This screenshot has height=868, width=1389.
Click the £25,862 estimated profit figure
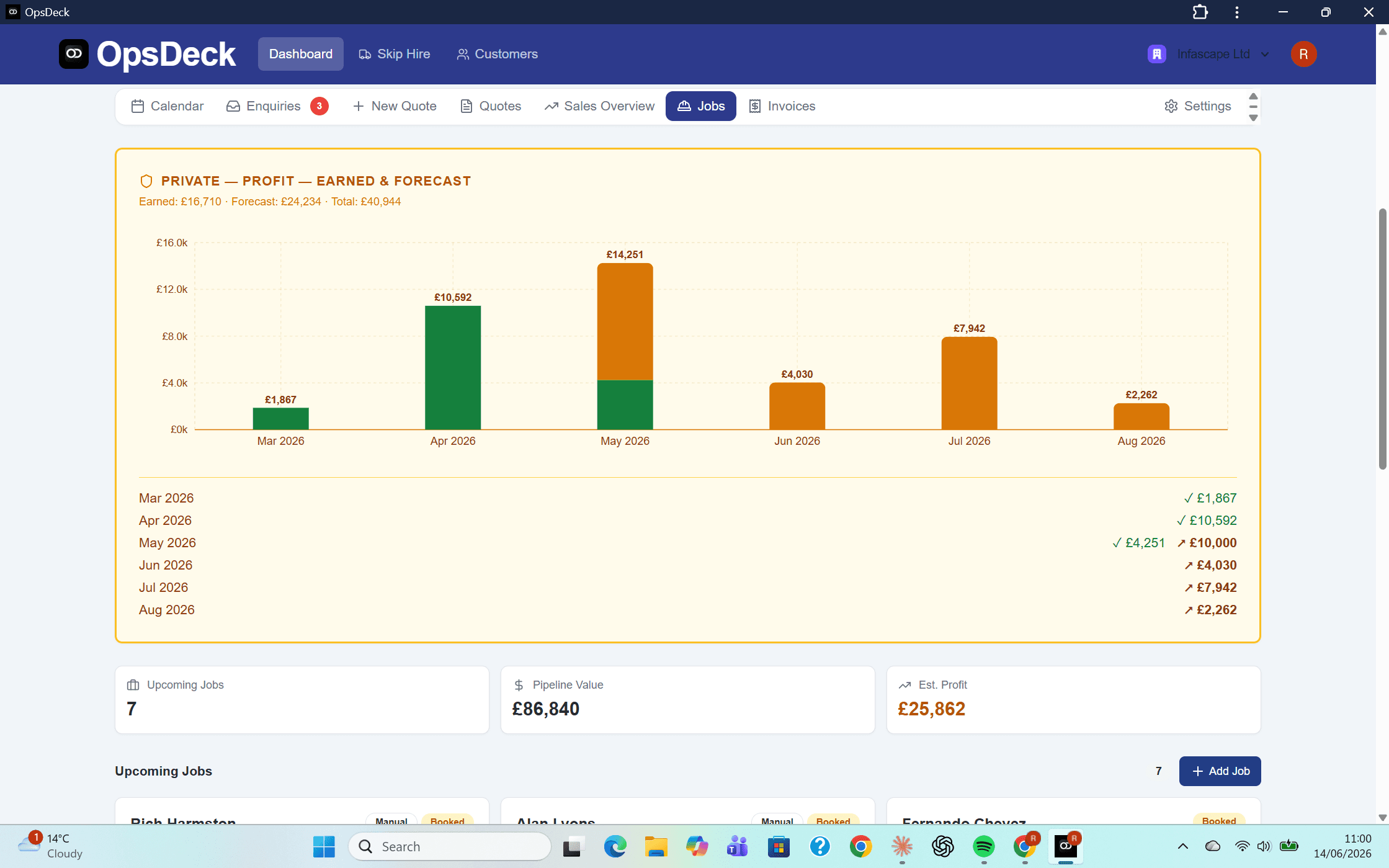[932, 709]
